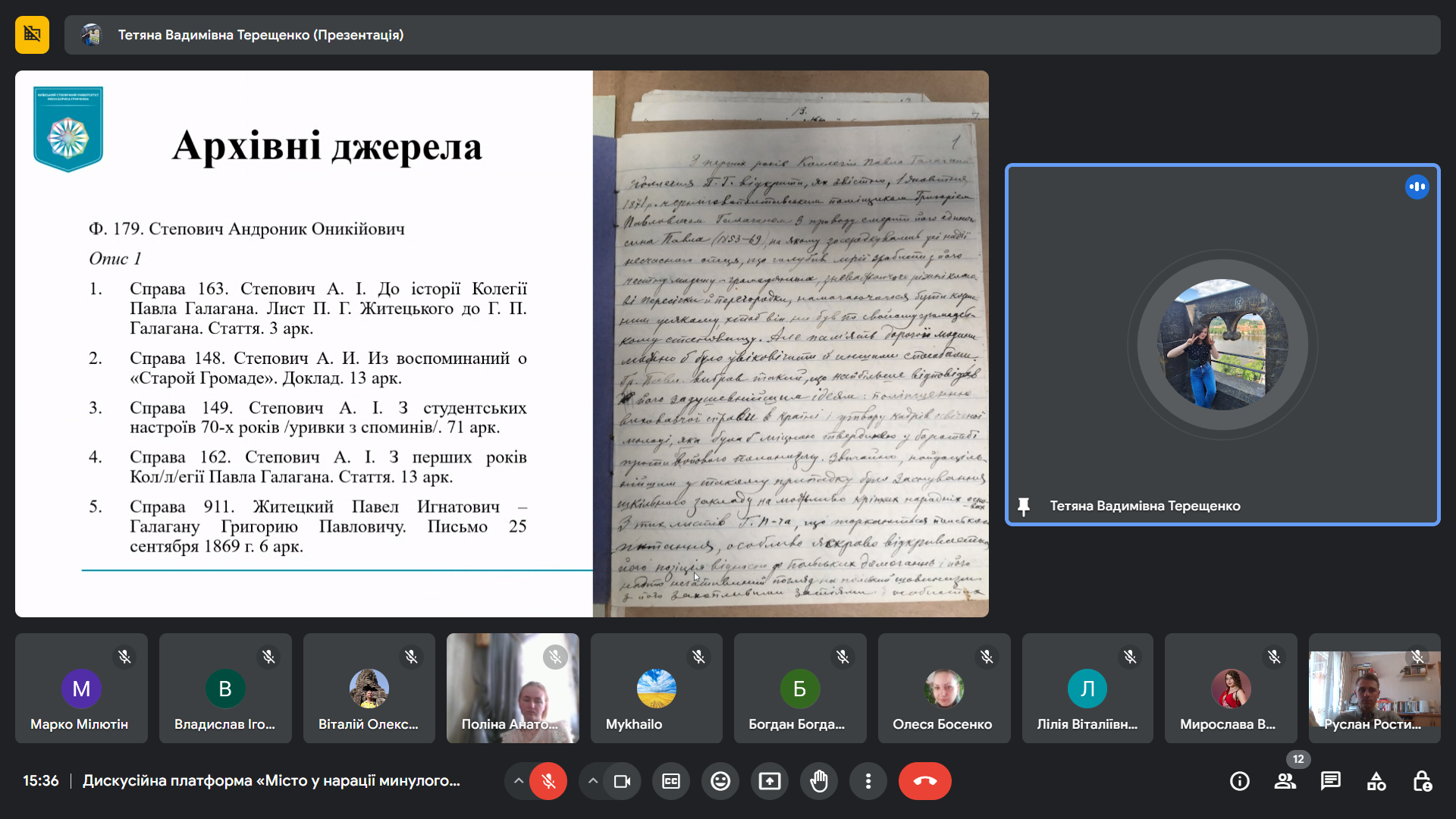Click the yellow presentation-off button top left
The image size is (1456, 819).
point(32,35)
